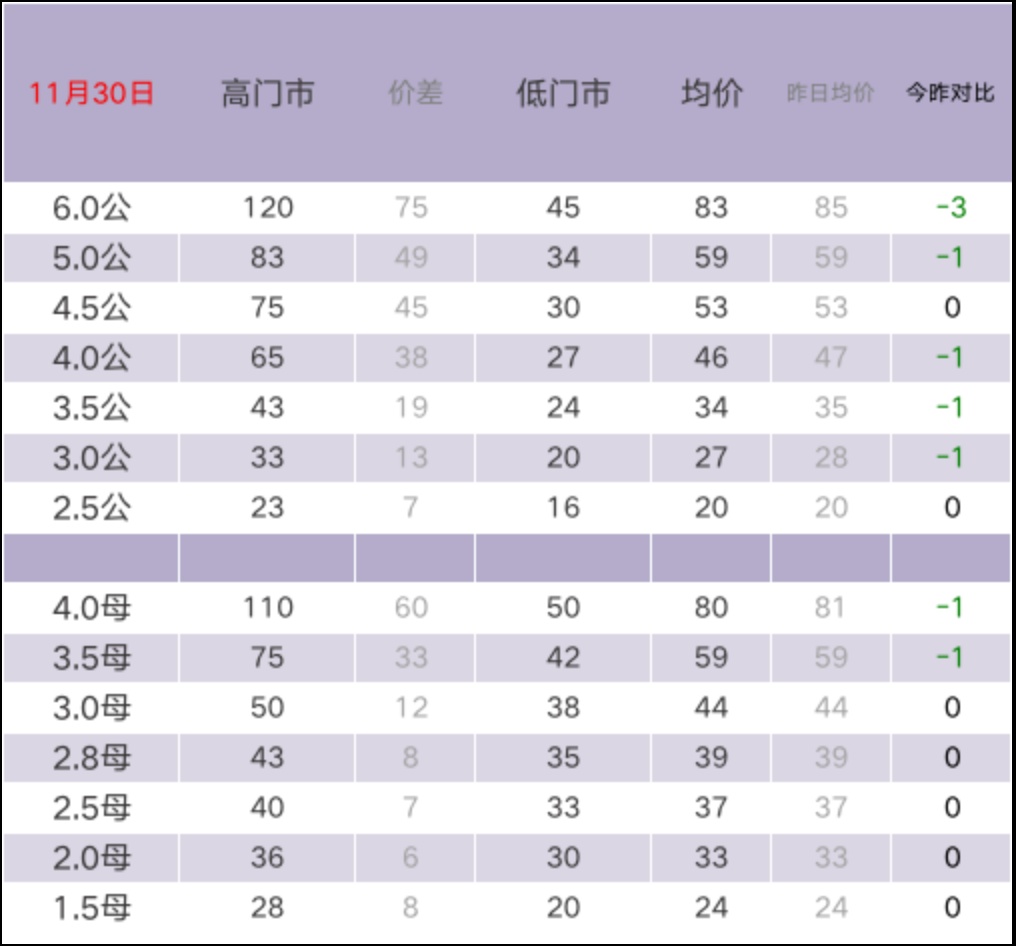Select 均价 value 27 in 3.0公 row
Image resolution: width=1016 pixels, height=946 pixels.
click(x=711, y=457)
